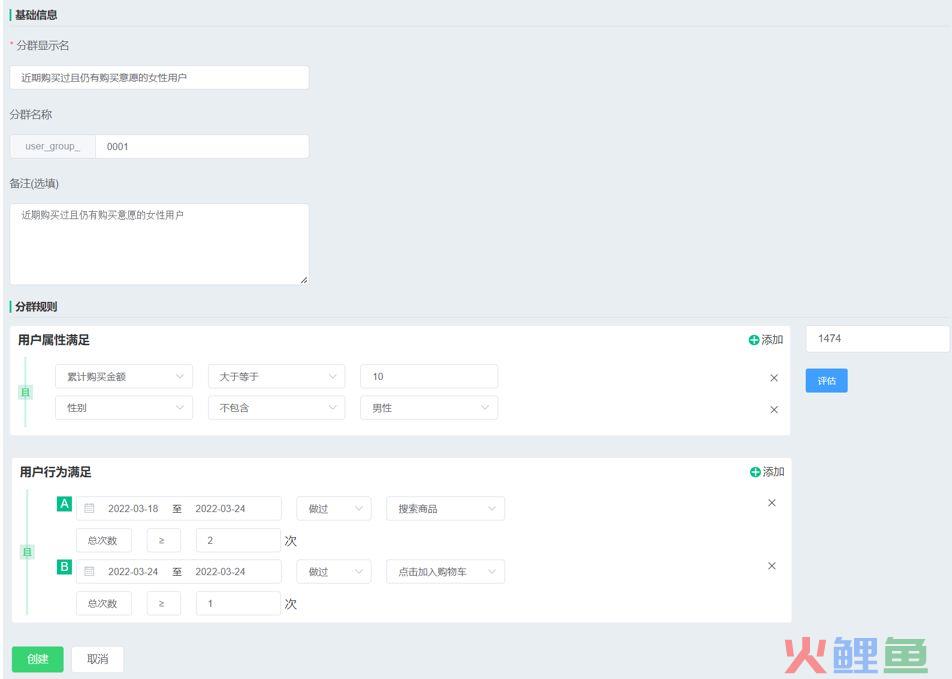The height and width of the screenshot is (679, 952).
Task: Click the 分群显示名 input field
Action: coord(159,78)
